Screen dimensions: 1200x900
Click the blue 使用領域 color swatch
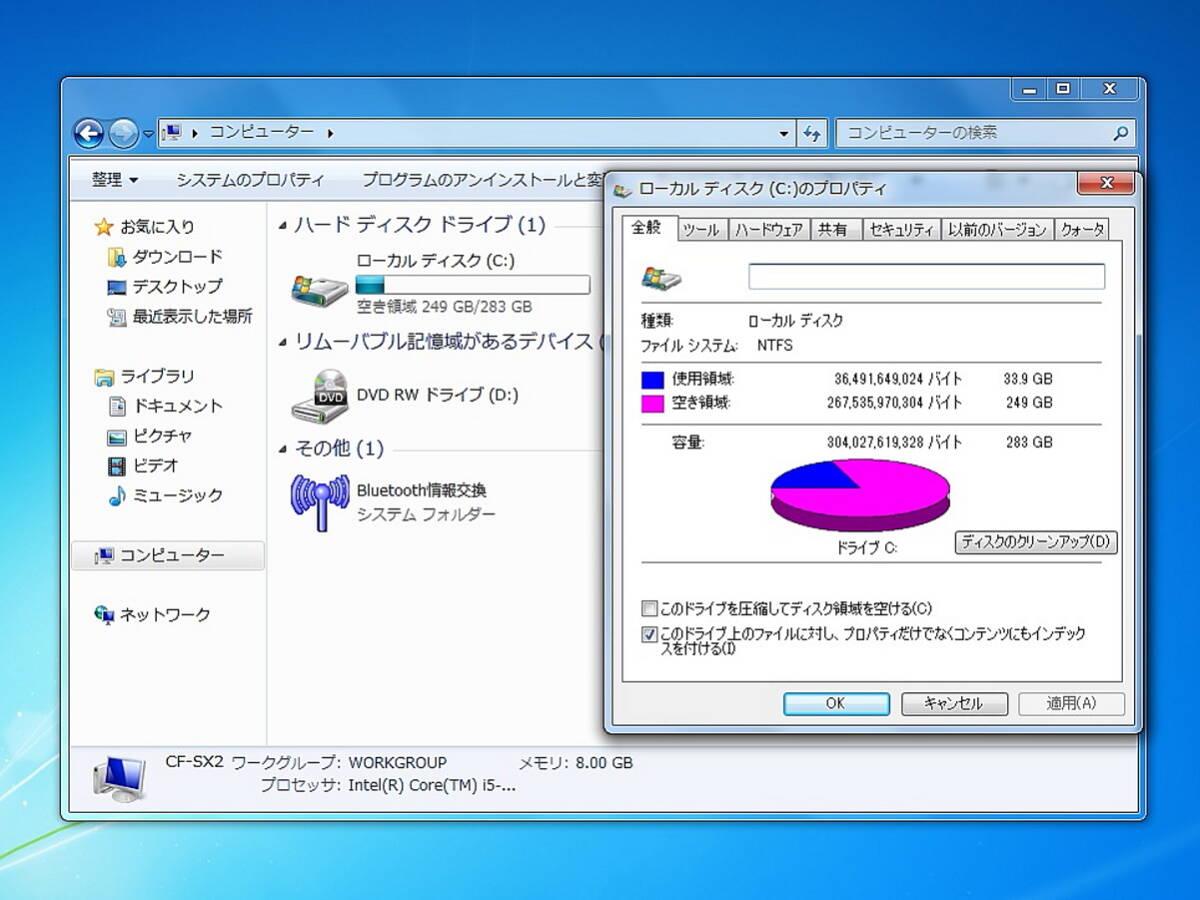652,380
